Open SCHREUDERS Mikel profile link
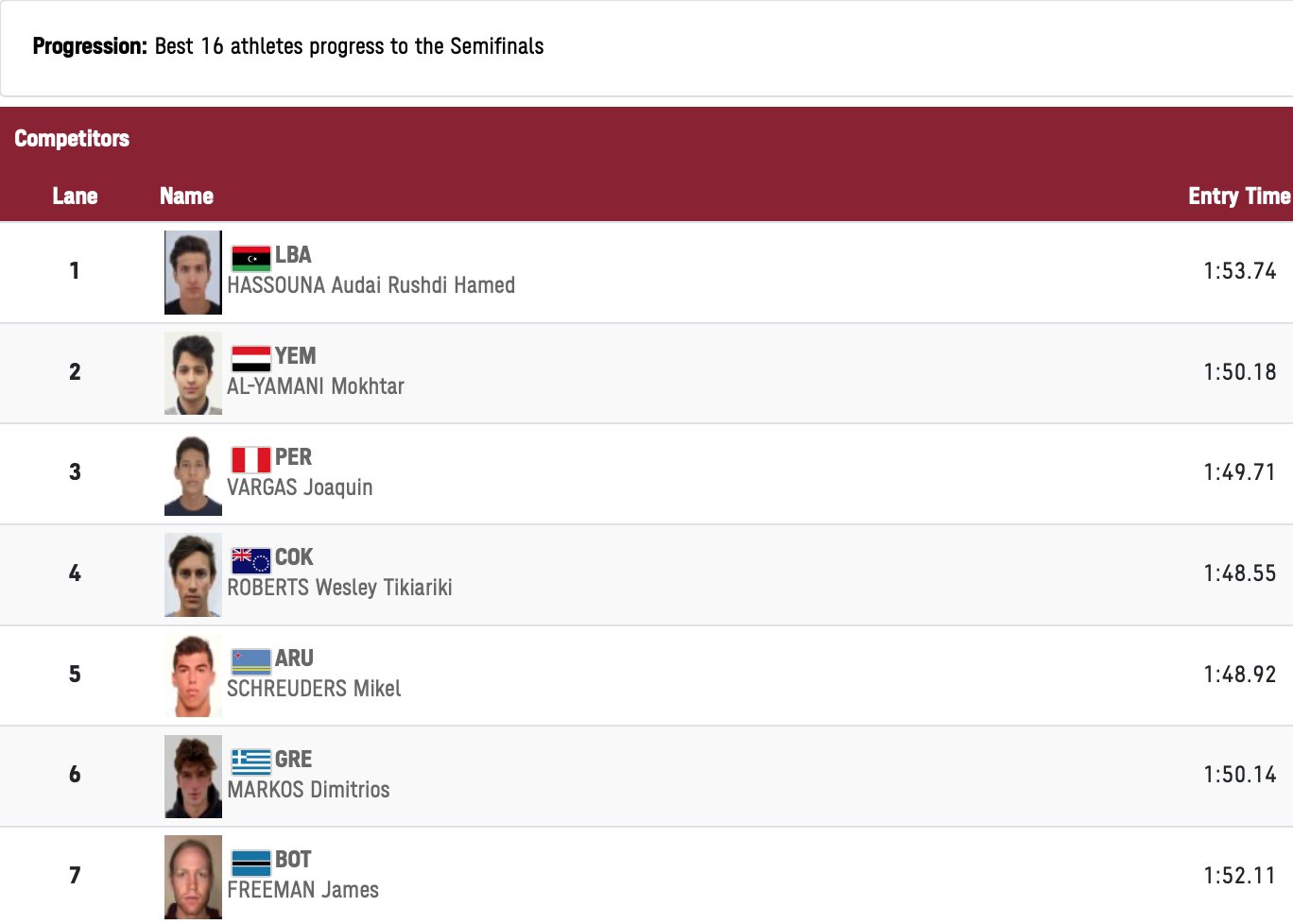 314,689
